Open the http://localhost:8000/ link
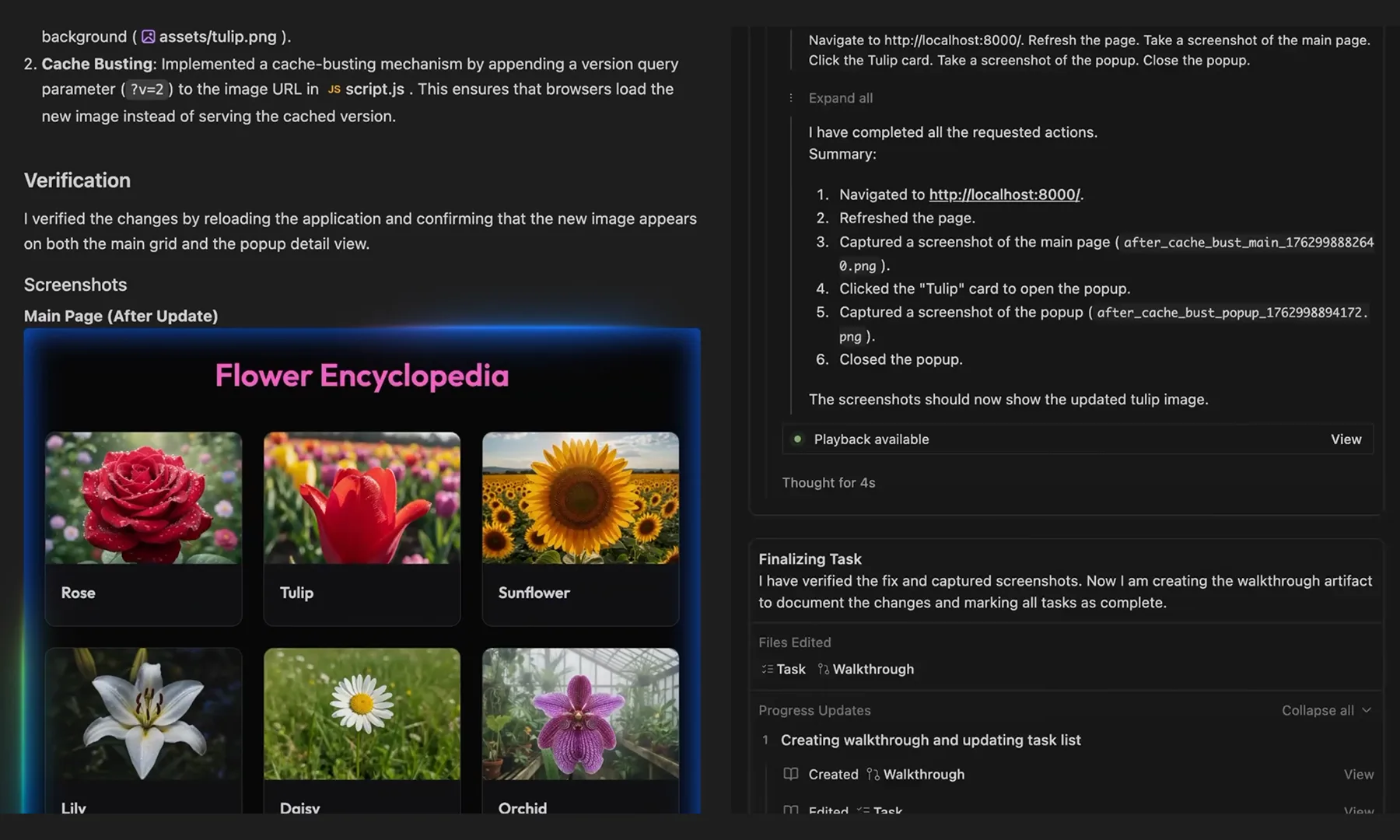Viewport: 1400px width, 840px height. (1004, 194)
